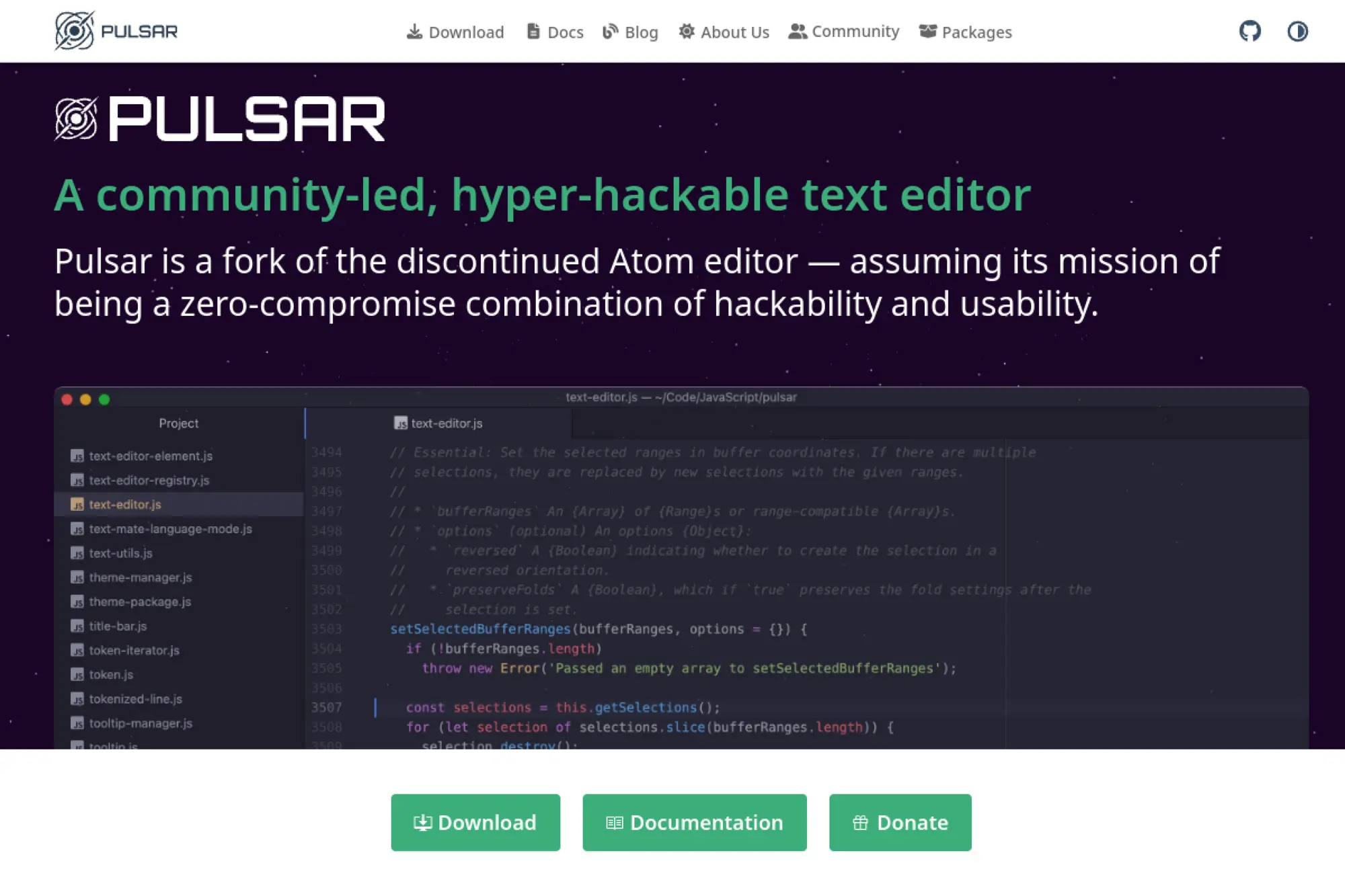Click text-utils.js in the screenshot's file tree
This screenshot has width=1345, height=896.
[x=120, y=553]
